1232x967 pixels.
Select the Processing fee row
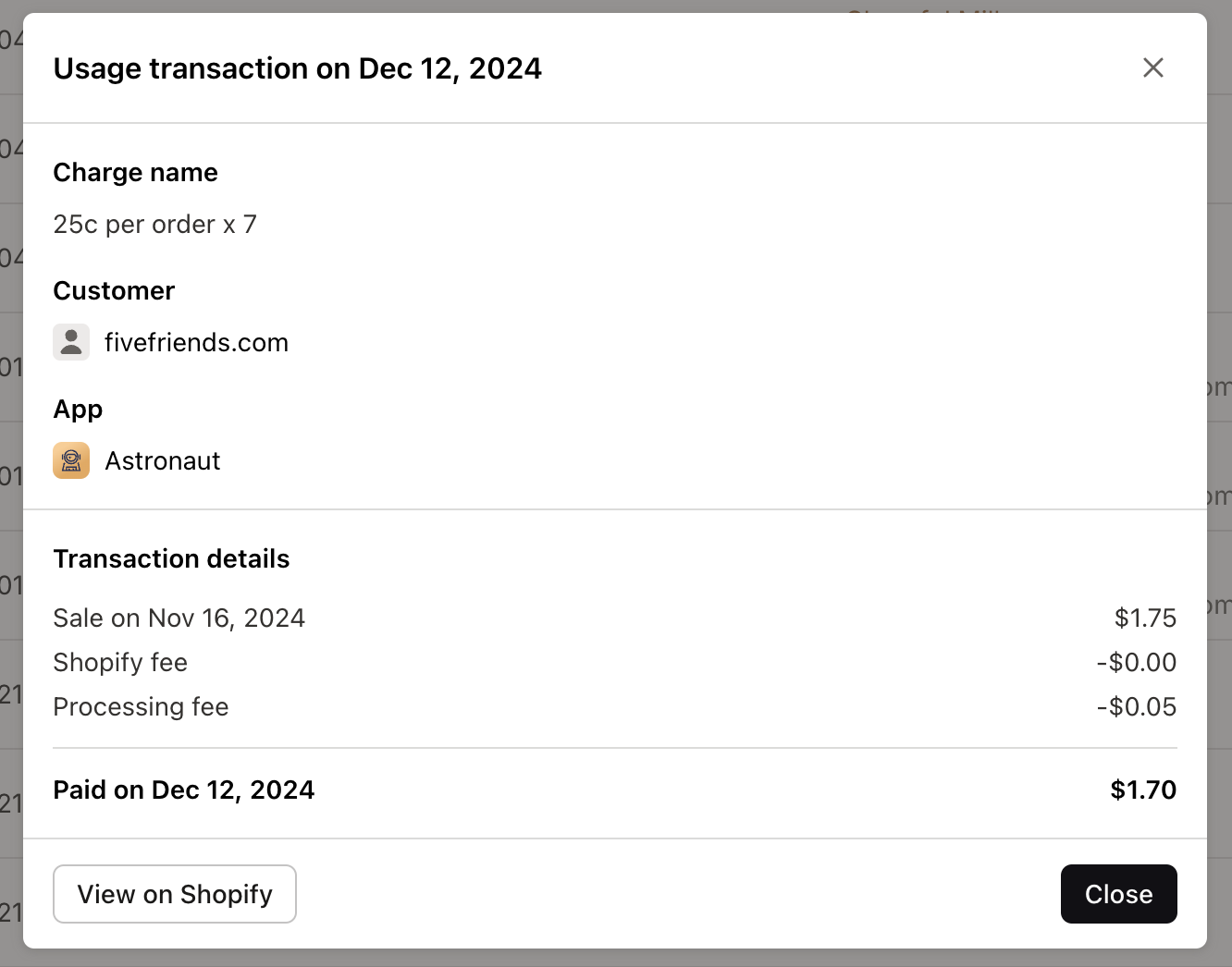(x=141, y=706)
